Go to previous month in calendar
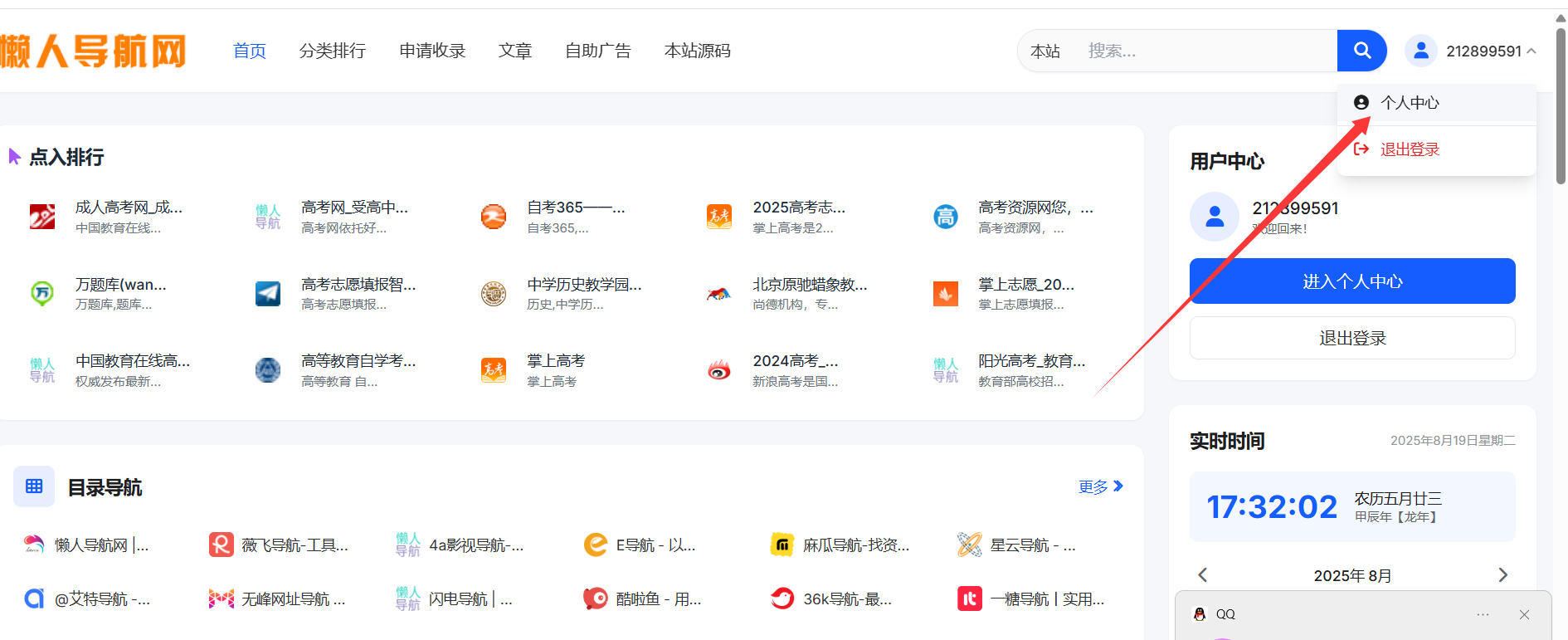 pos(1203,575)
